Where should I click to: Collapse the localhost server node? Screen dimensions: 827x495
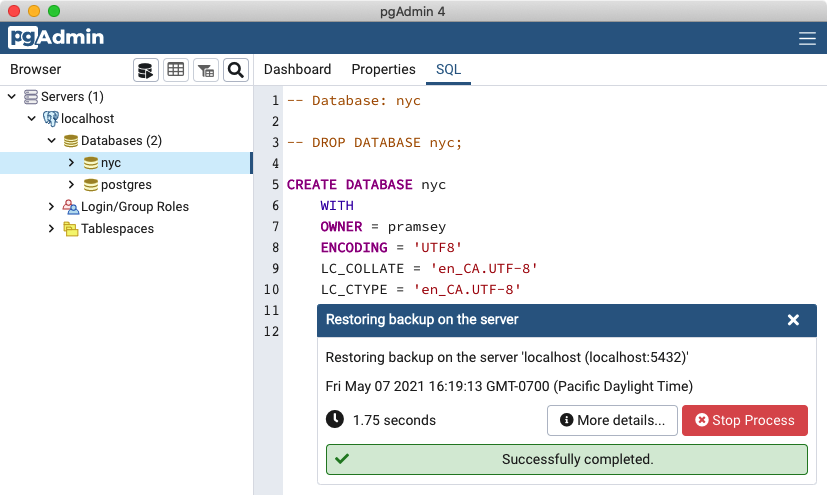pos(31,119)
